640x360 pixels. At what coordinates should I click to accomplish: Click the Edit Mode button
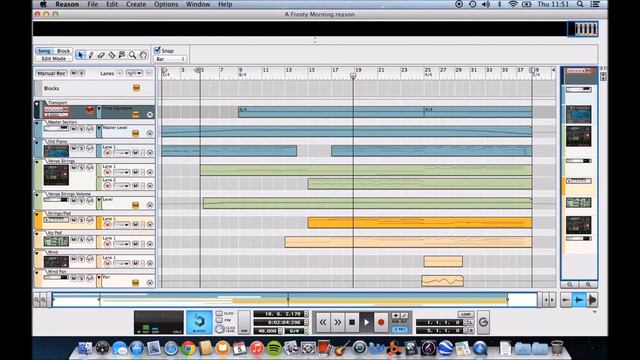pyautogui.click(x=54, y=58)
